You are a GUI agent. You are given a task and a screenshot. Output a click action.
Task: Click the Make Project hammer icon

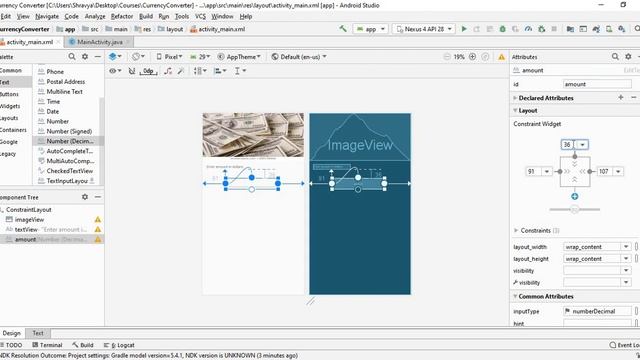point(343,29)
